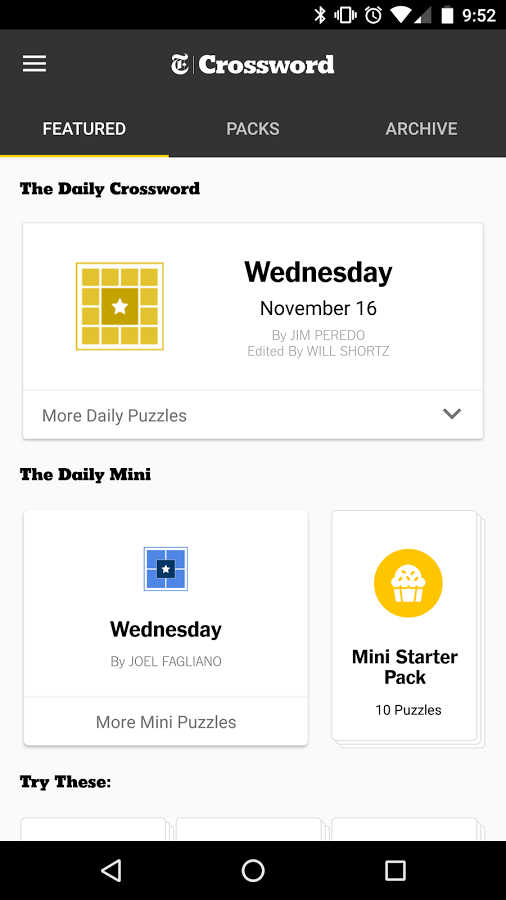Screen dimensions: 506x900
Task: Tap the Android home circle button
Action: 253,871
